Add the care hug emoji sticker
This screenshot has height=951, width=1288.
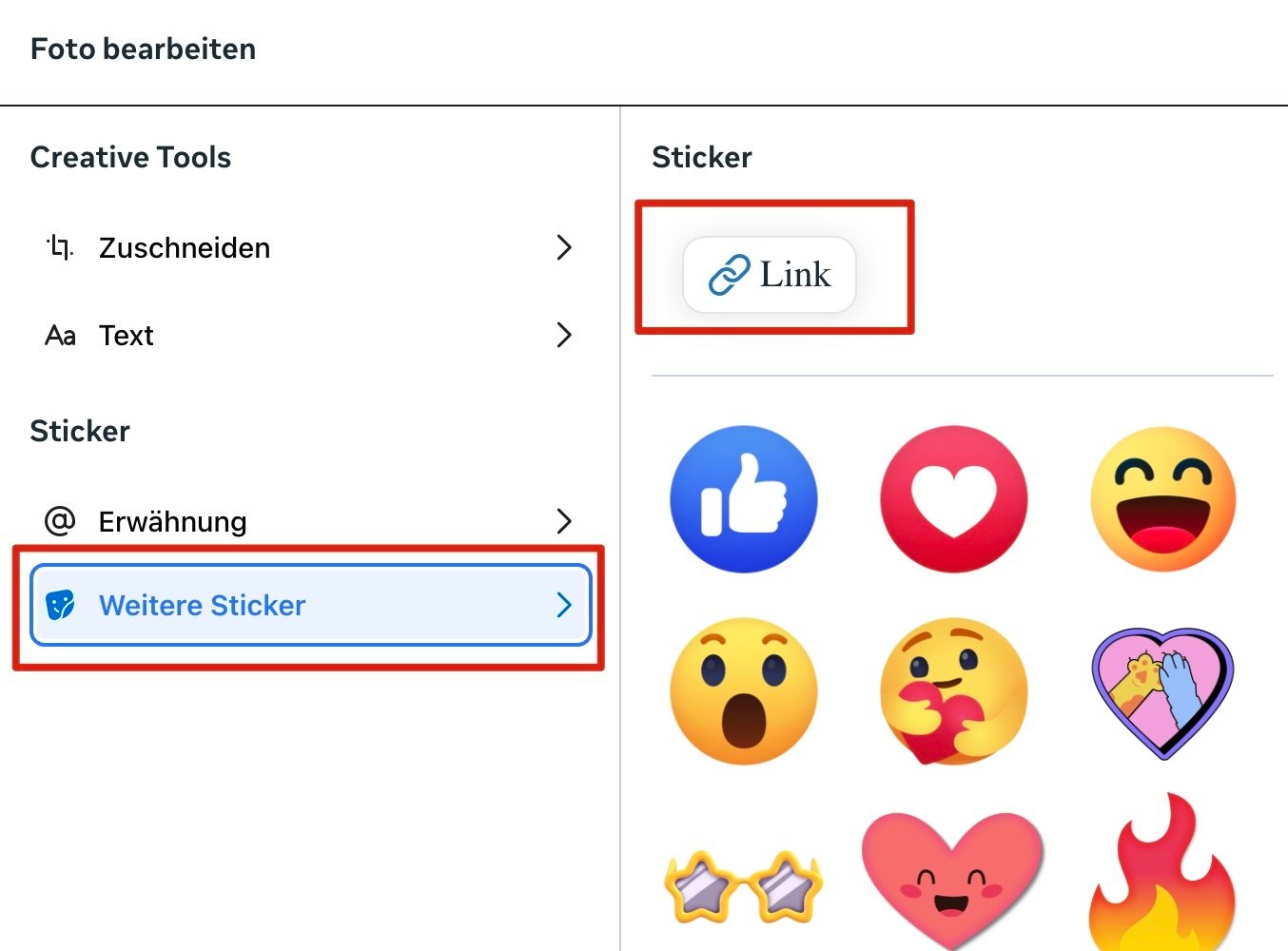(954, 691)
